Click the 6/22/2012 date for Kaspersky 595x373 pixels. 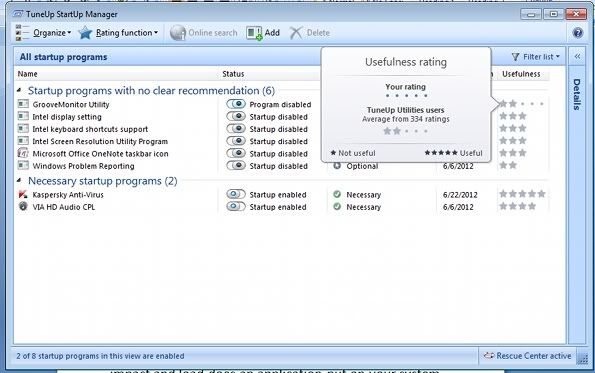coord(460,195)
